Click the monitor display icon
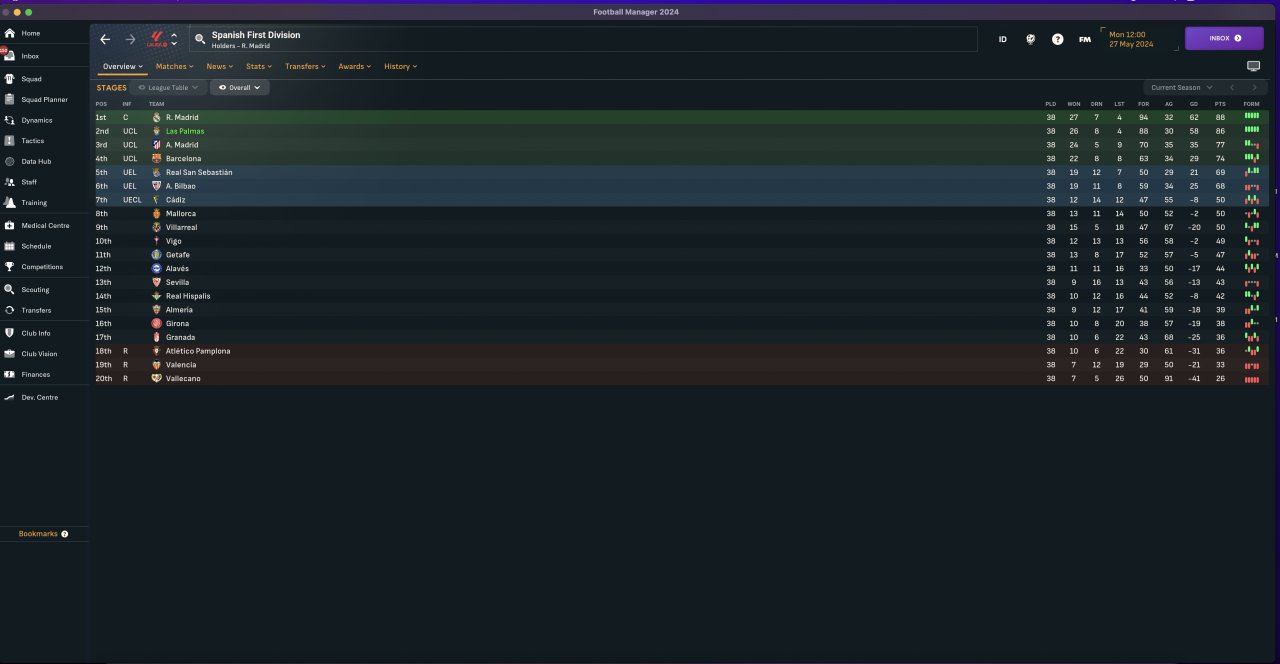This screenshot has width=1280, height=664. [x=1254, y=66]
